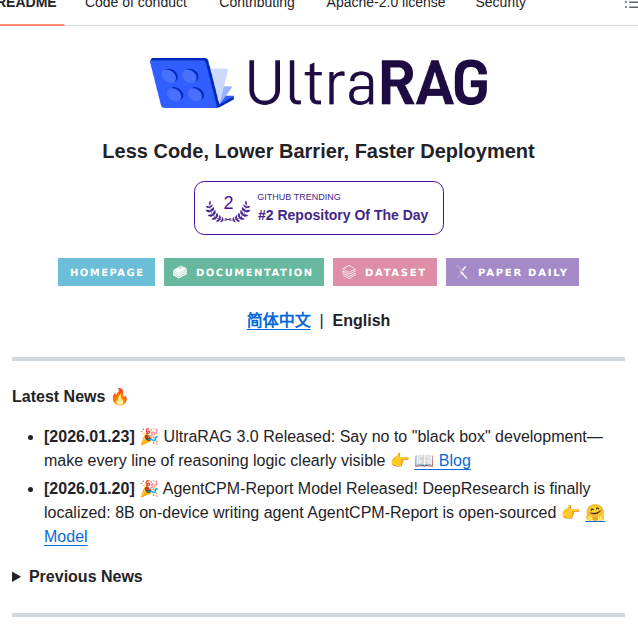This screenshot has width=638, height=638.
Task: Open the AgentCPM-Report Model link
Action: (66, 536)
